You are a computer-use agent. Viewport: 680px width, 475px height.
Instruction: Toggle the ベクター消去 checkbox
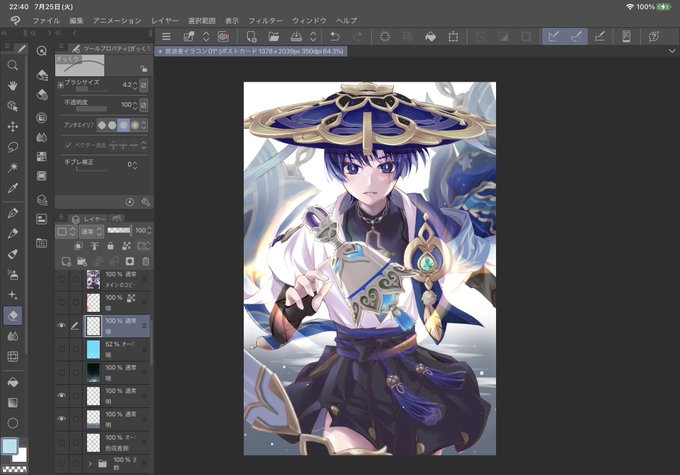click(68, 145)
